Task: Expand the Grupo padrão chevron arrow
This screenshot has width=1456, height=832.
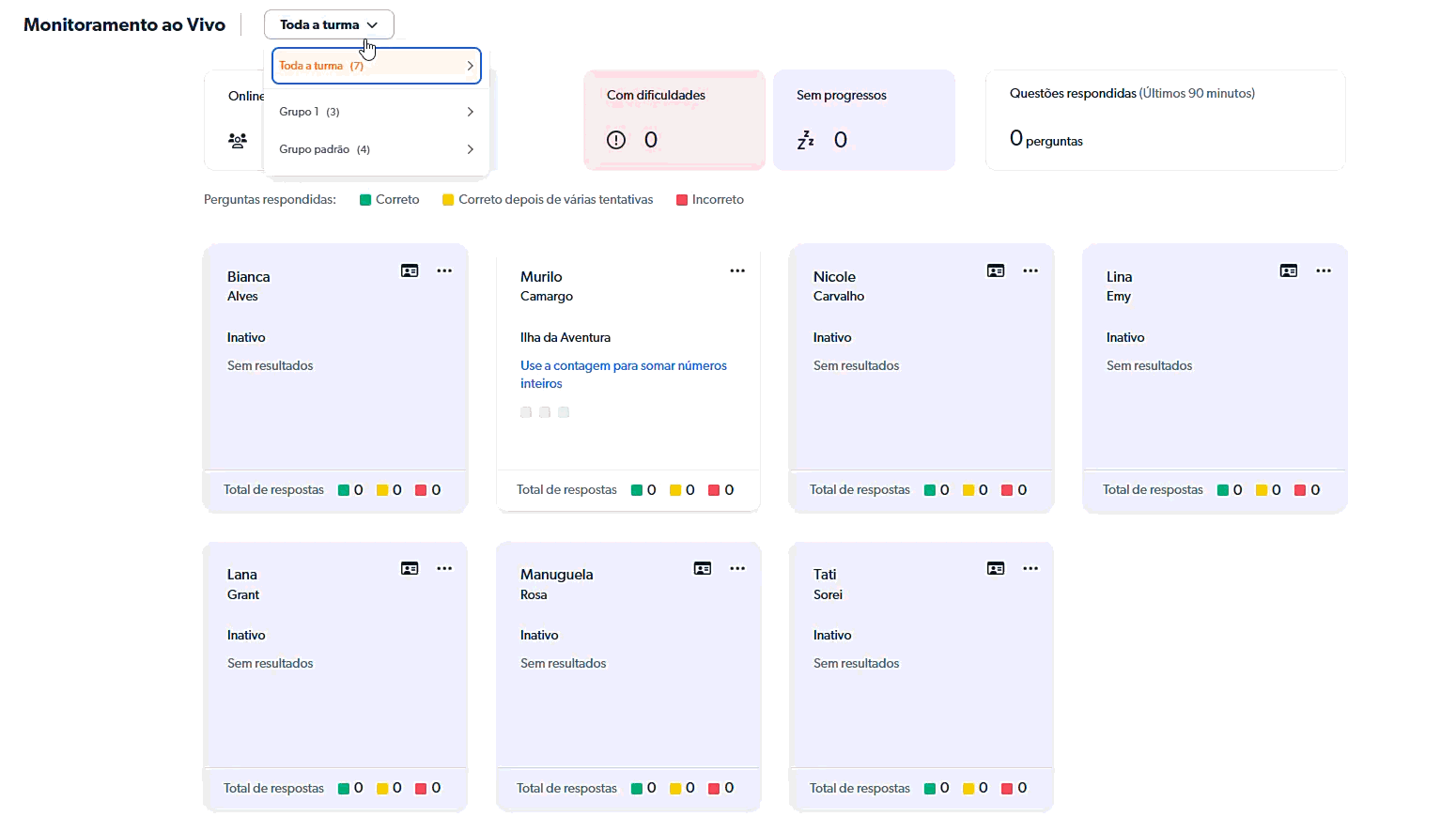Action: click(470, 149)
